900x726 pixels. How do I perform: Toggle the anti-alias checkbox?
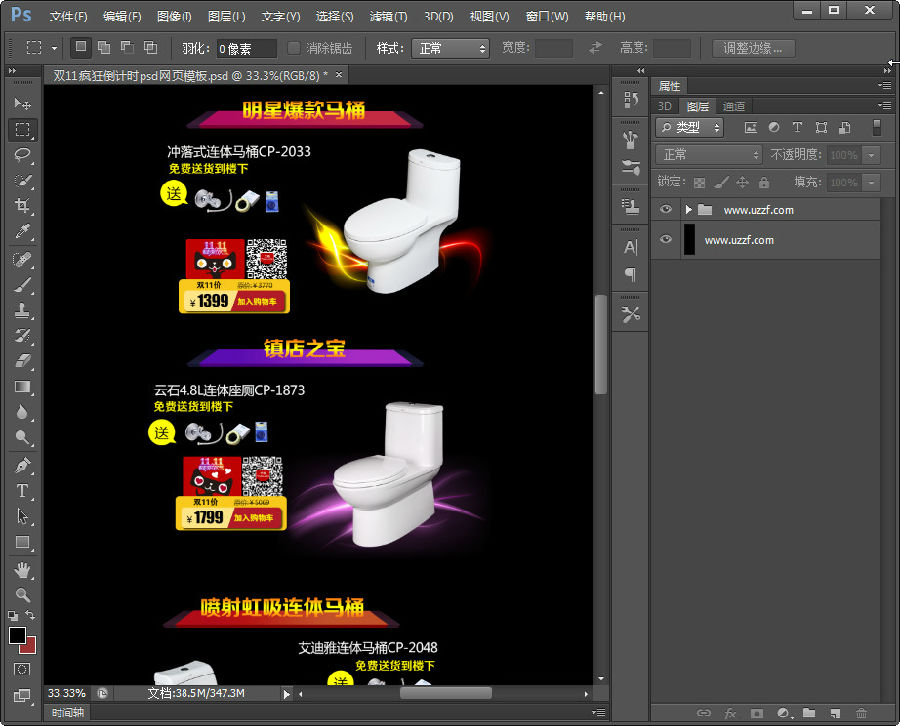[293, 48]
